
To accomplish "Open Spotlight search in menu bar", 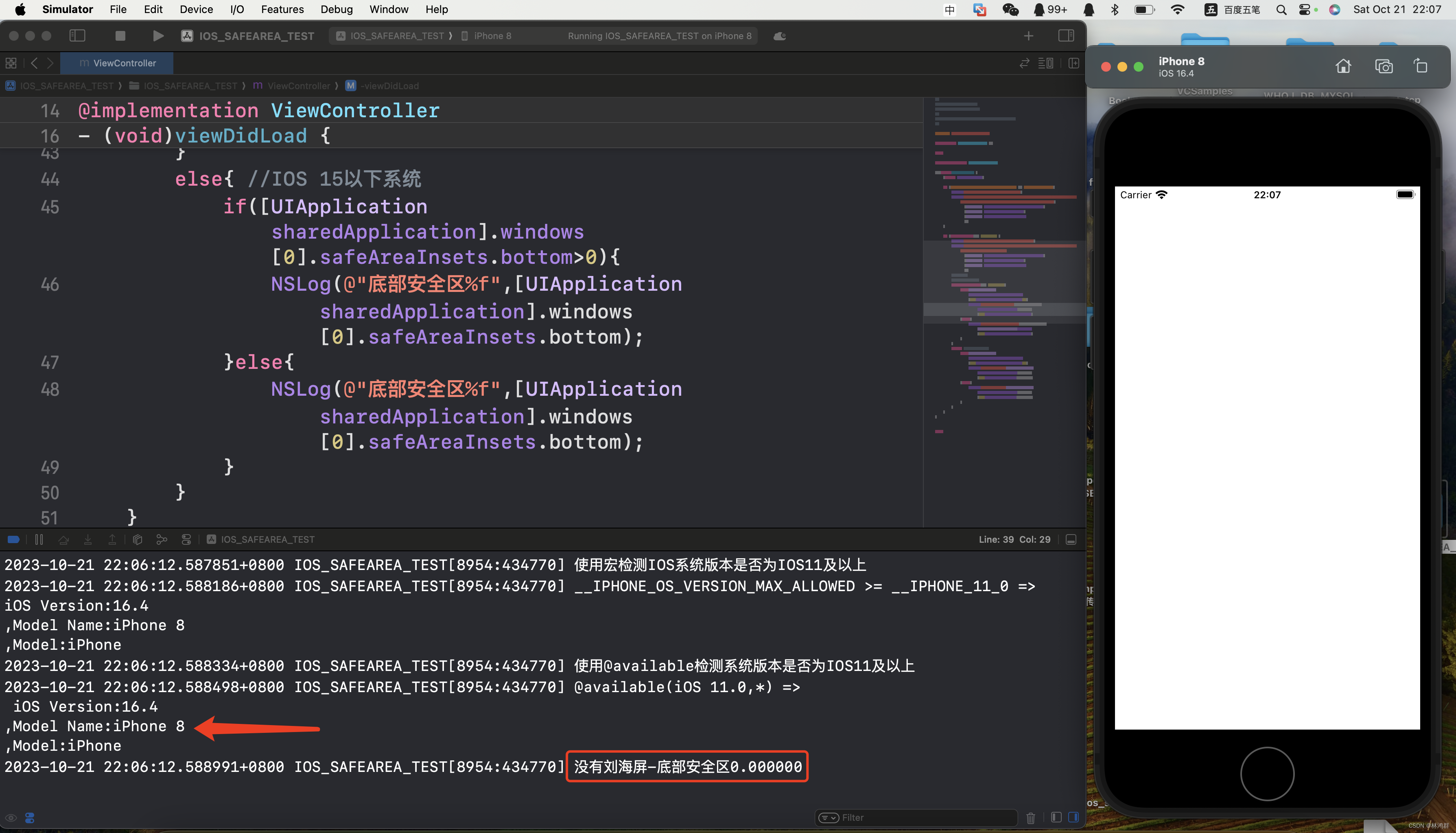I will click(1281, 9).
